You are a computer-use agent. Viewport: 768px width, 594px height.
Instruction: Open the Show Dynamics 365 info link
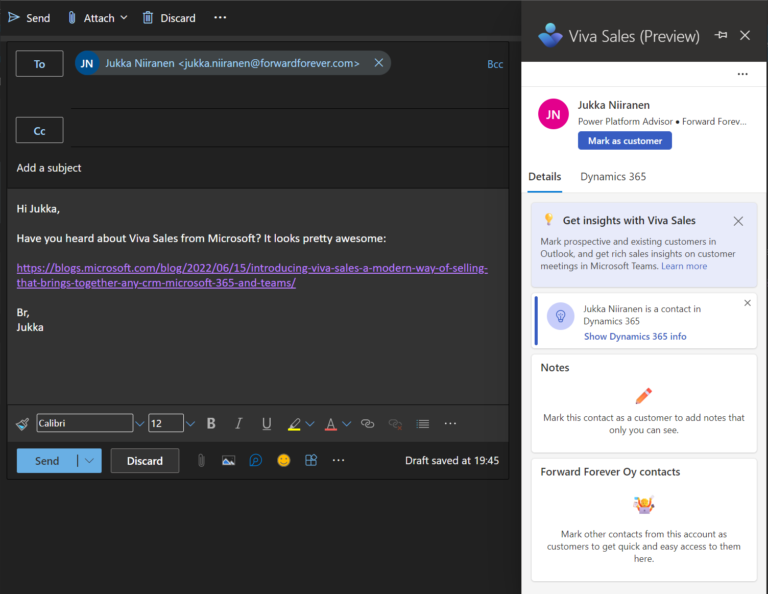(635, 336)
